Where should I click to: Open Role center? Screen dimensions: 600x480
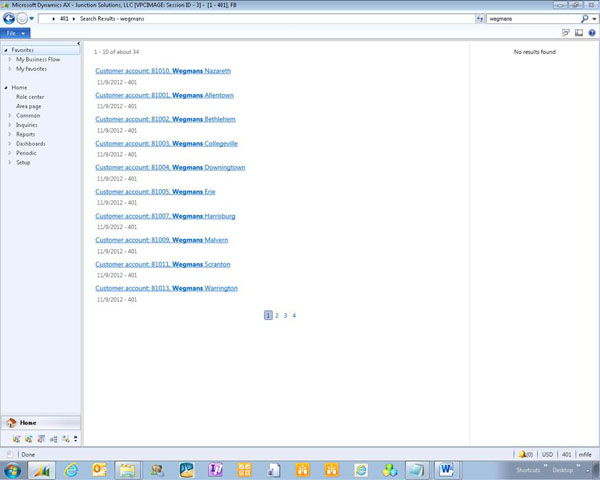(x=30, y=97)
